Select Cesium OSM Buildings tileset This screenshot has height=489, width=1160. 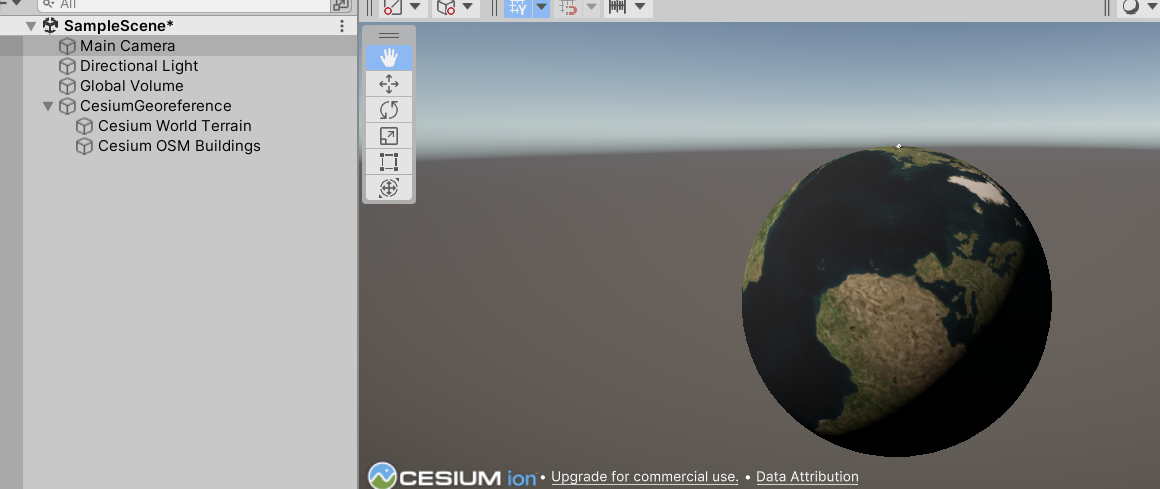[179, 146]
